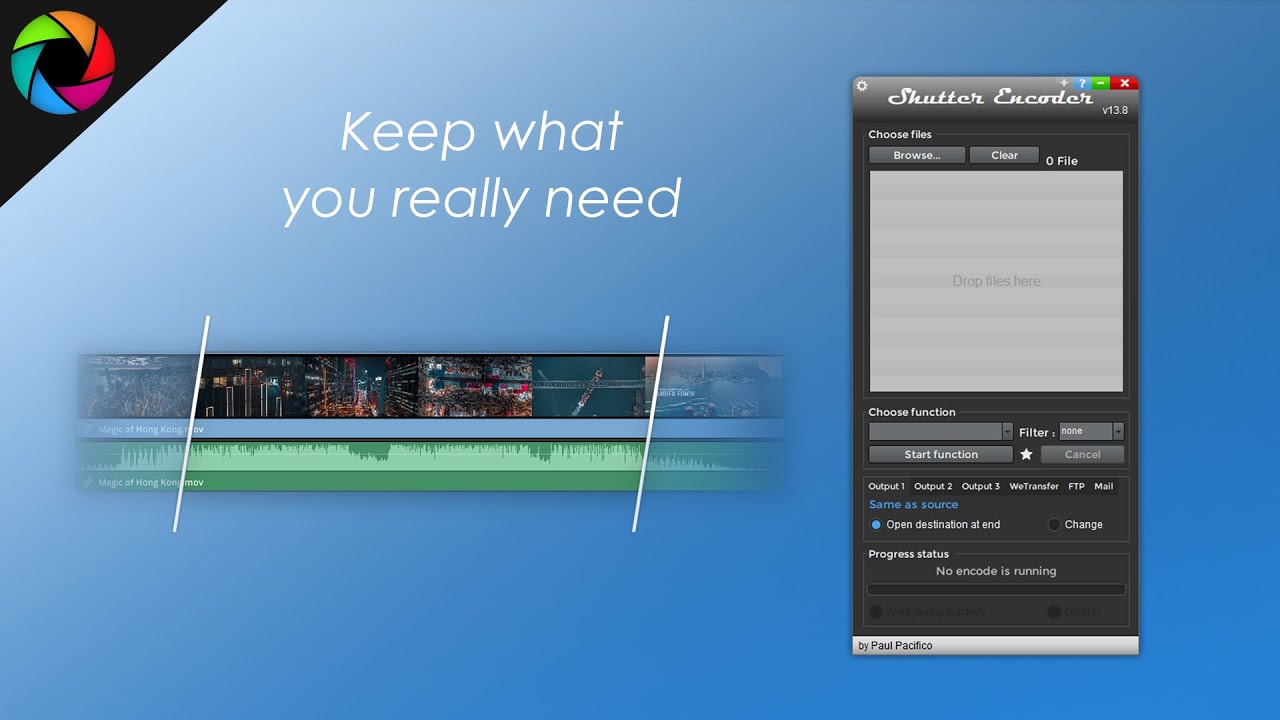Click the Drop files here area
1280x720 pixels.
[x=996, y=281]
